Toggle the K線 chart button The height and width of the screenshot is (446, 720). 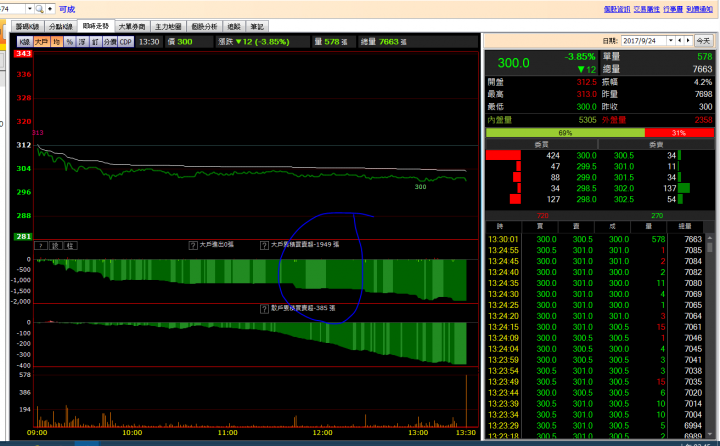coord(25,42)
